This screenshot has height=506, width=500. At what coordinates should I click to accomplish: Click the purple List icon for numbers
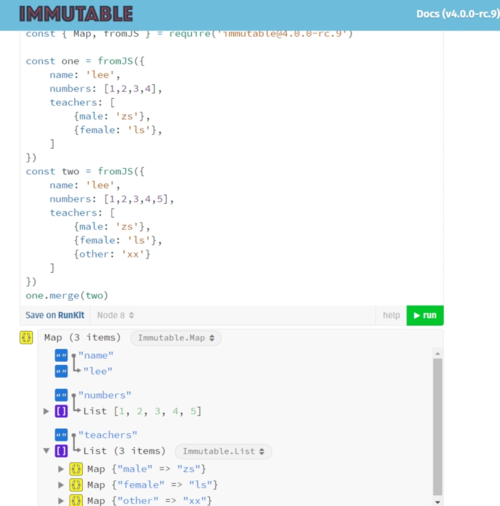click(61, 411)
